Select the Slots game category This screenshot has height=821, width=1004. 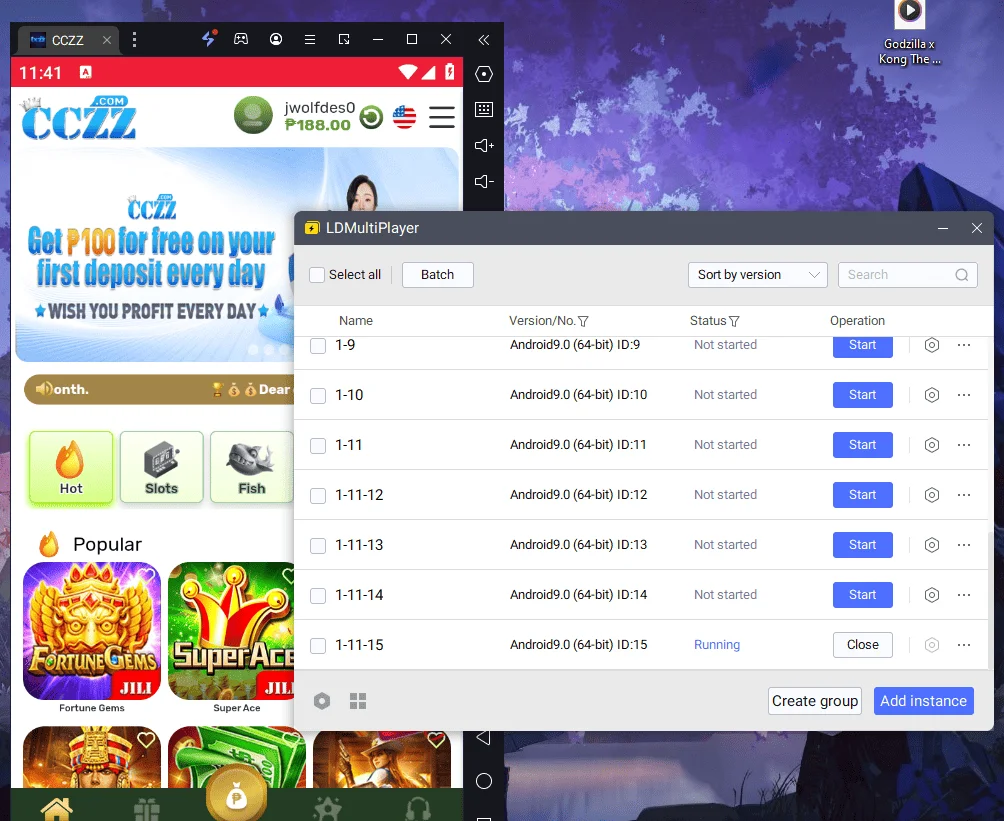[161, 467]
